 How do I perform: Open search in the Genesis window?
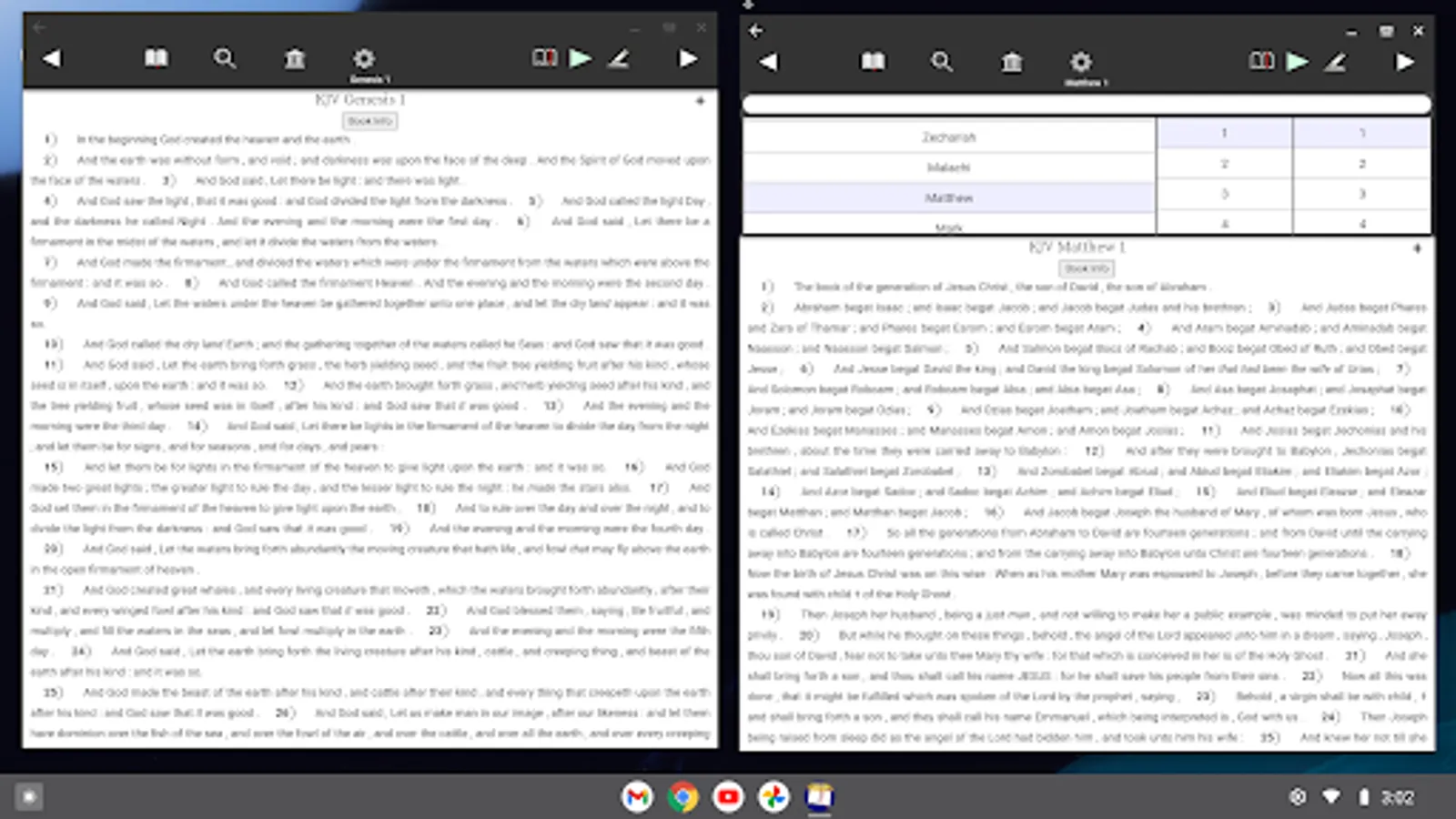click(x=225, y=59)
